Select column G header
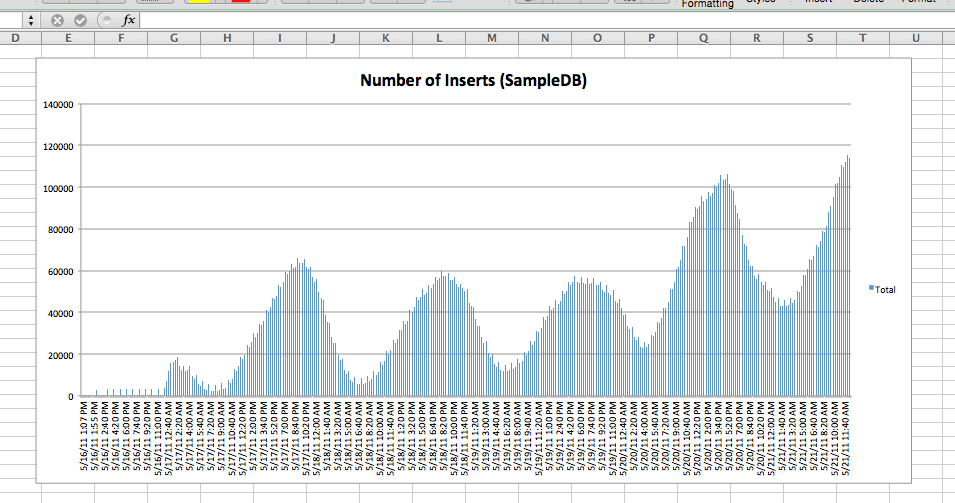Viewport: 955px width, 503px height. coord(174,38)
